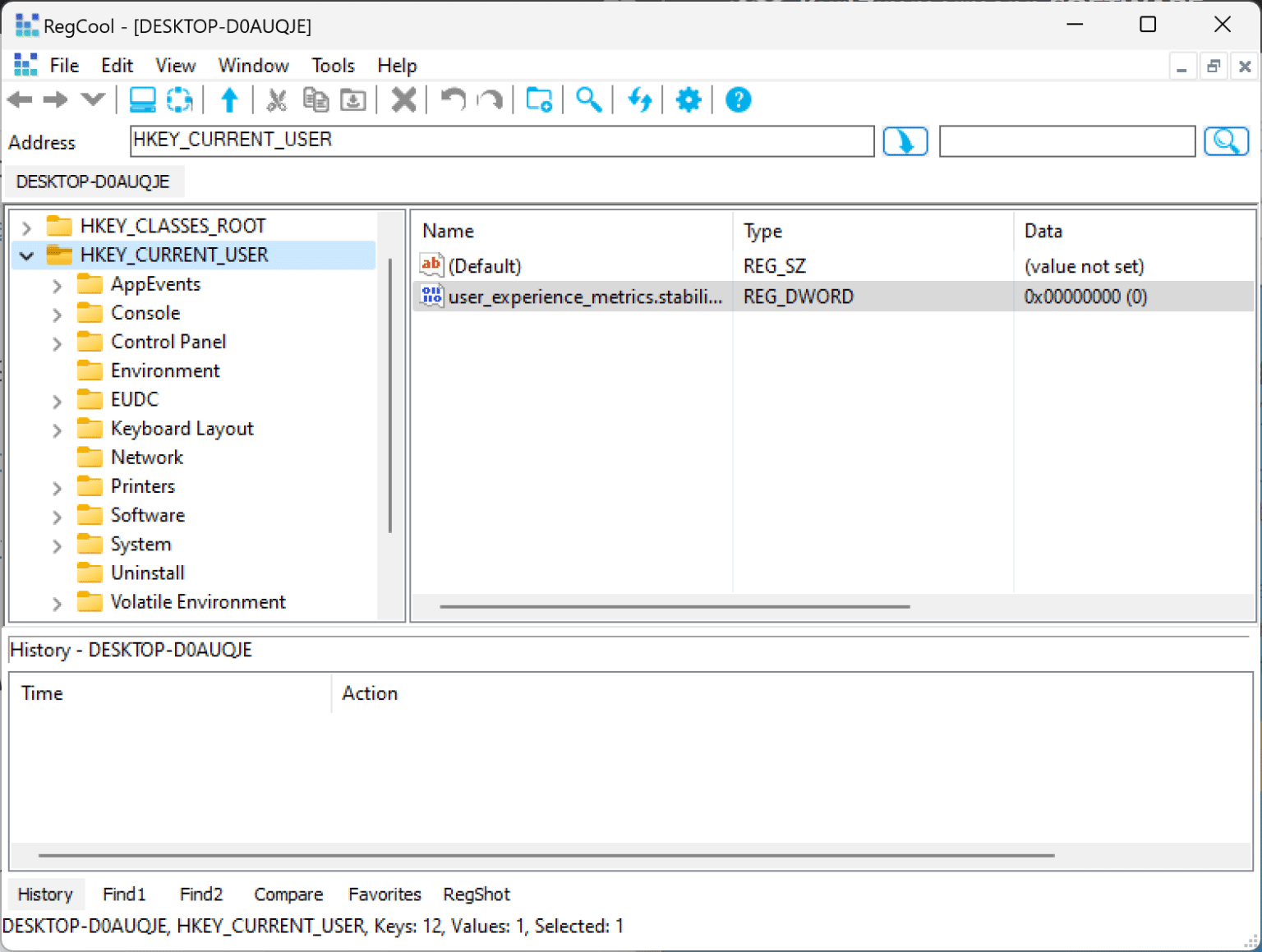Select the user_experience_metrics value row

586,297
